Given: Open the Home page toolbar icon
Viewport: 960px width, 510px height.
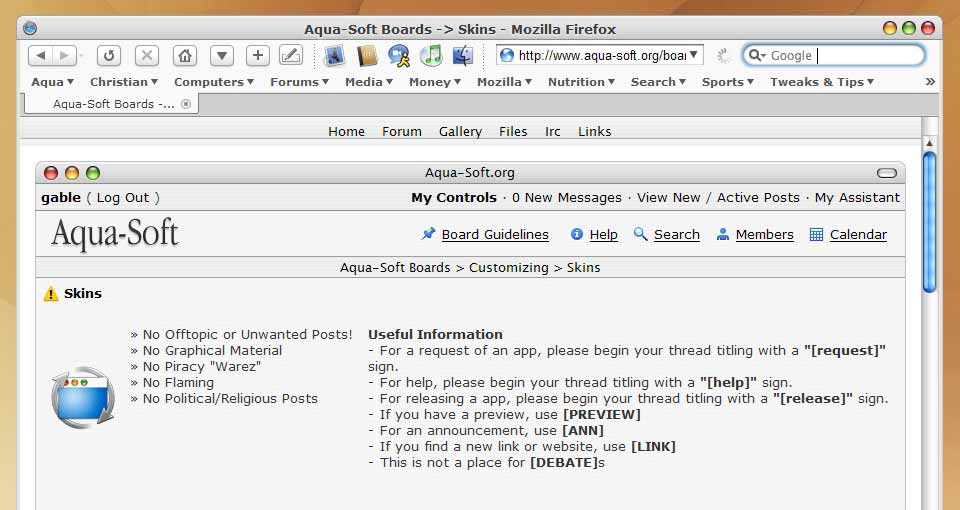Looking at the screenshot, I should [184, 56].
